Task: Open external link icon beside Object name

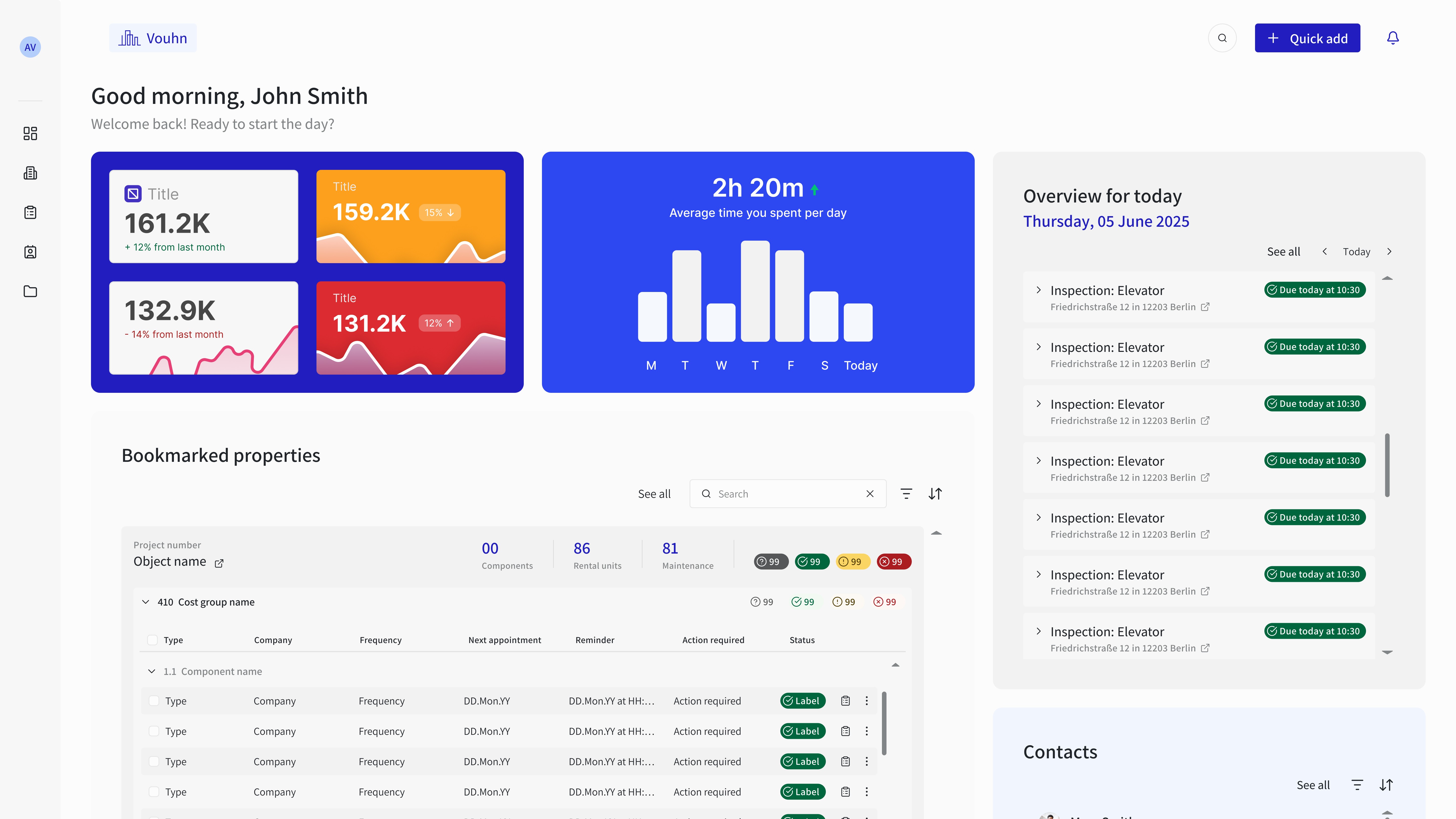Action: [219, 563]
